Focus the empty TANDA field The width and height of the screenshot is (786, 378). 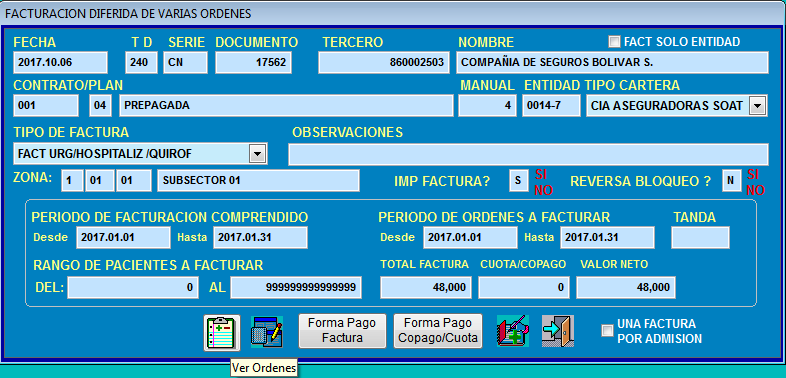(x=700, y=238)
